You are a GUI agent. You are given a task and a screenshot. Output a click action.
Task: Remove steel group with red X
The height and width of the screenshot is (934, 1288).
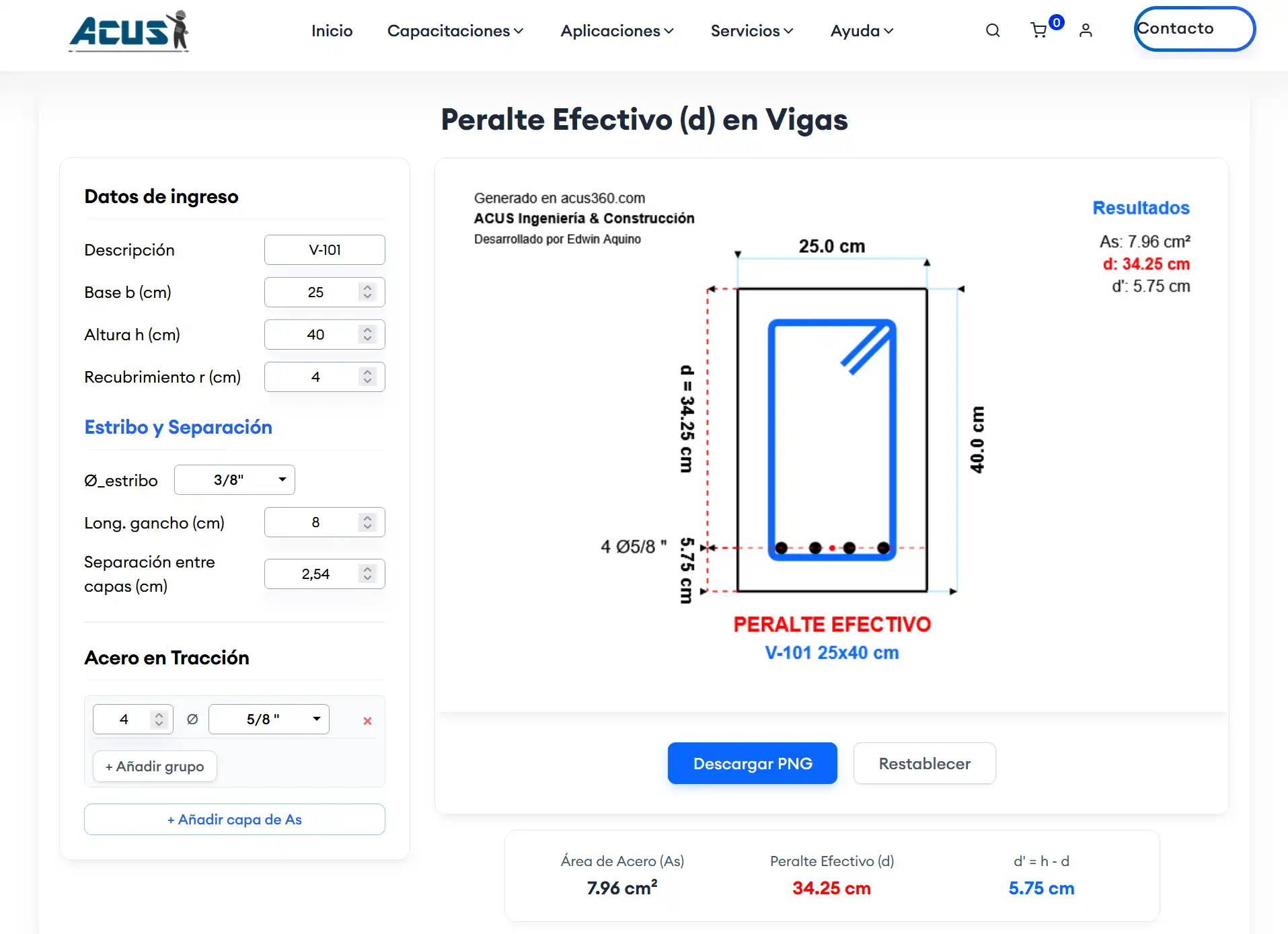coord(367,721)
